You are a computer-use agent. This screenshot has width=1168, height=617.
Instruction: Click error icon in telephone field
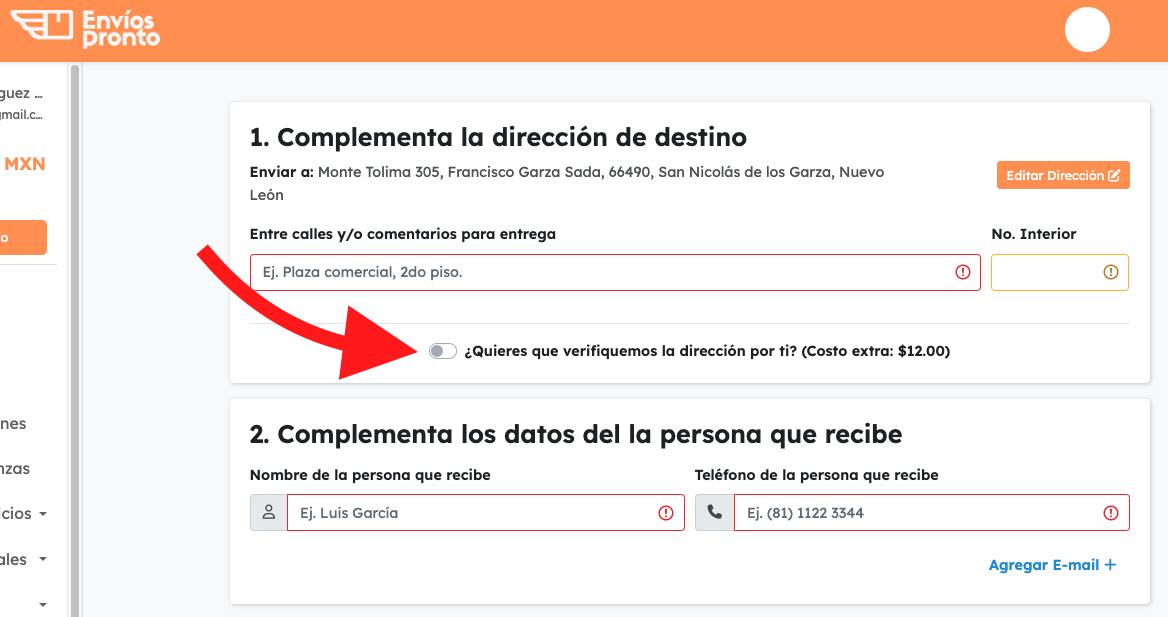coord(1110,512)
